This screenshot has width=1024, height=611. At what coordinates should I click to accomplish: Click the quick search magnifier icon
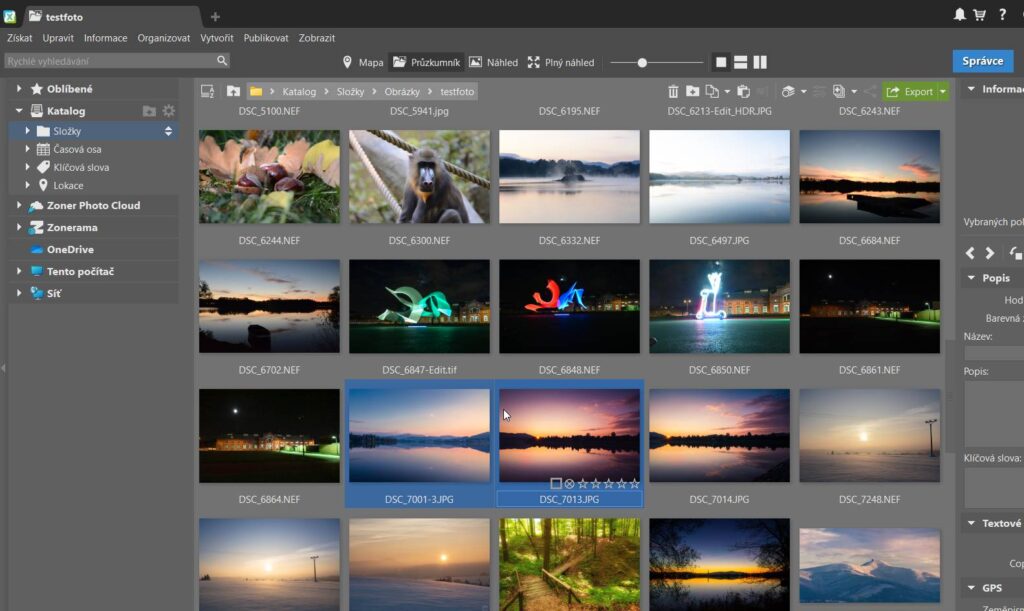pos(222,61)
